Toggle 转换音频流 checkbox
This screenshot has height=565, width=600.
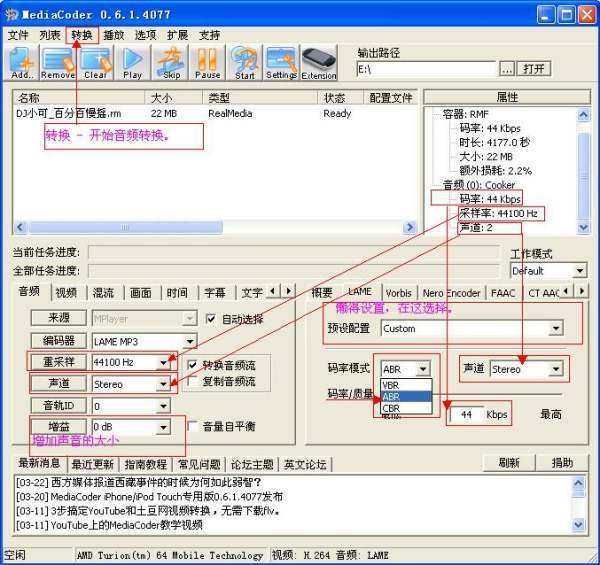pyautogui.click(x=192, y=365)
